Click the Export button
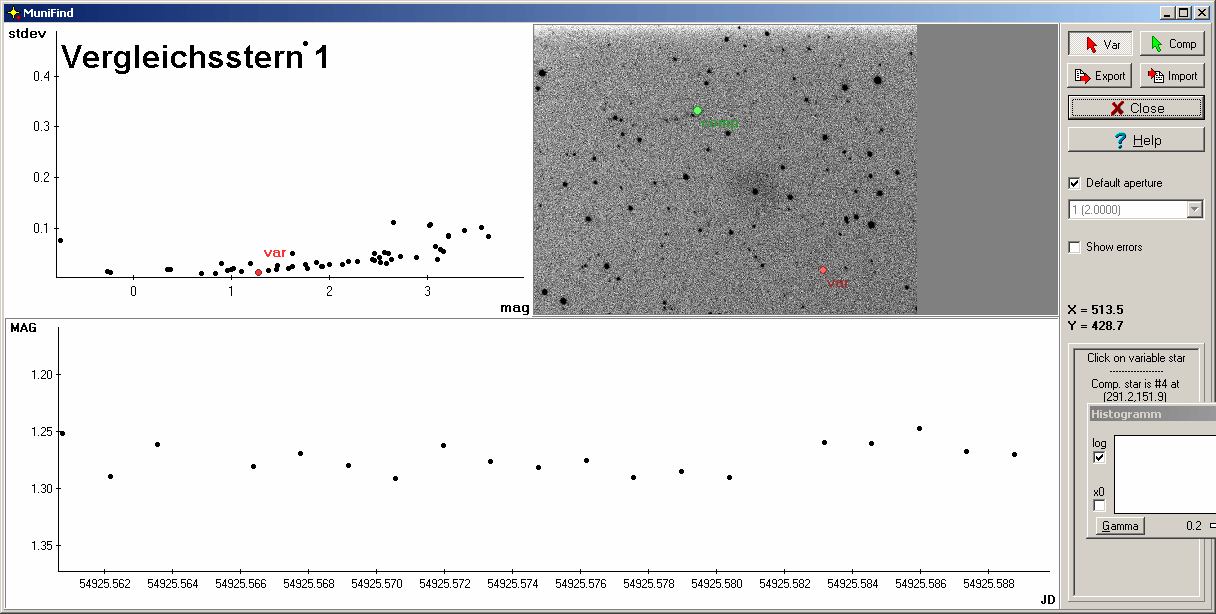1216x614 pixels. coord(1100,76)
